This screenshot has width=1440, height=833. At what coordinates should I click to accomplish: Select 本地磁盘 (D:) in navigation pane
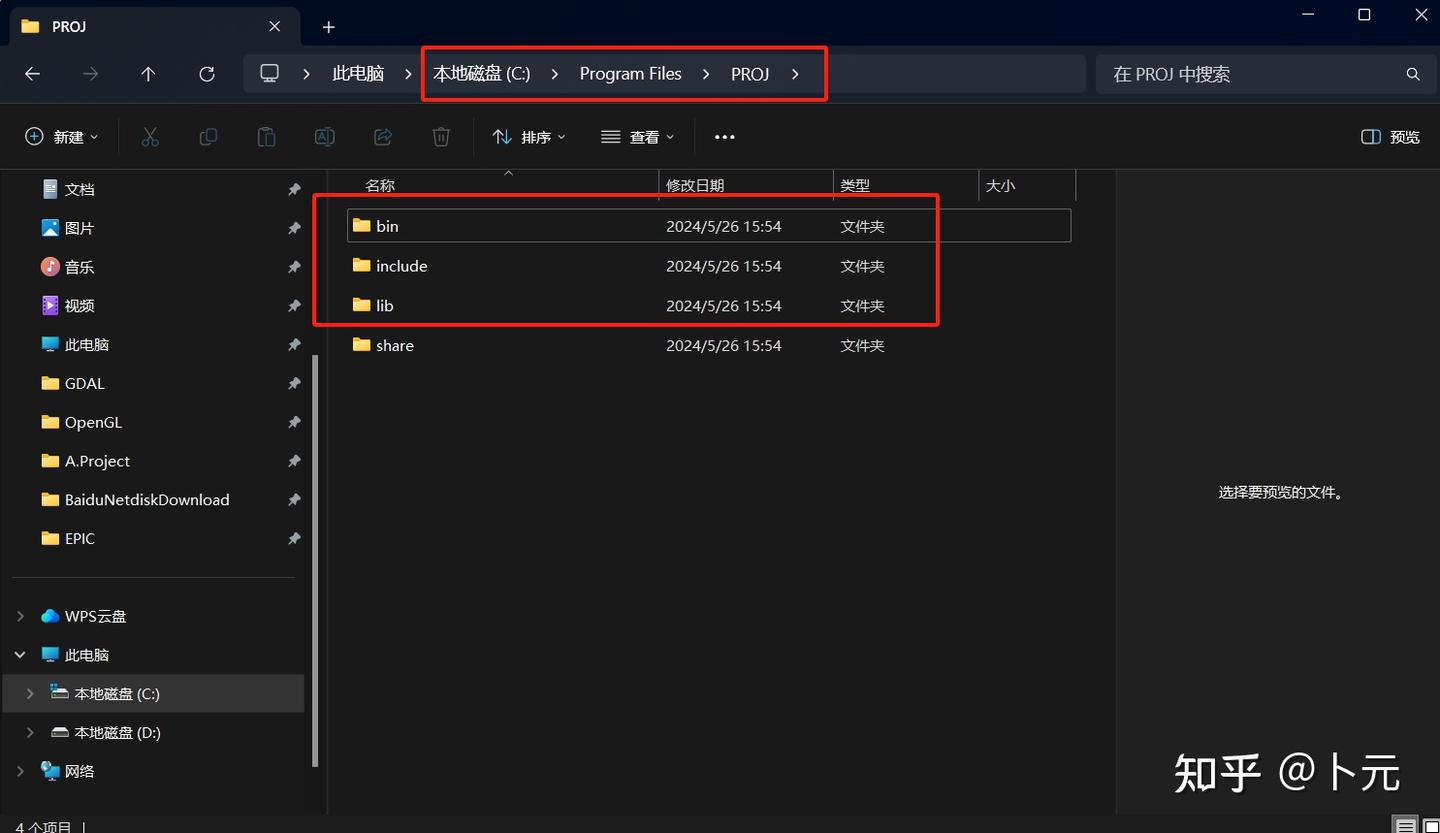coord(117,733)
